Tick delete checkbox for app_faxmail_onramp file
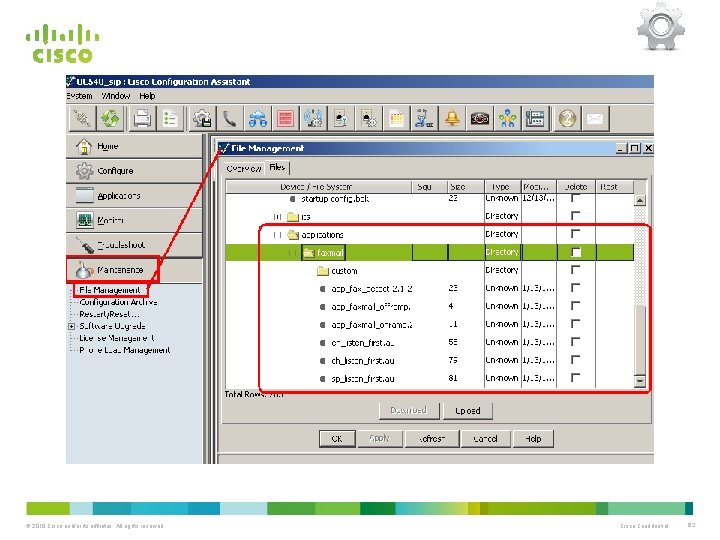The height and width of the screenshot is (540, 720). tap(575, 324)
